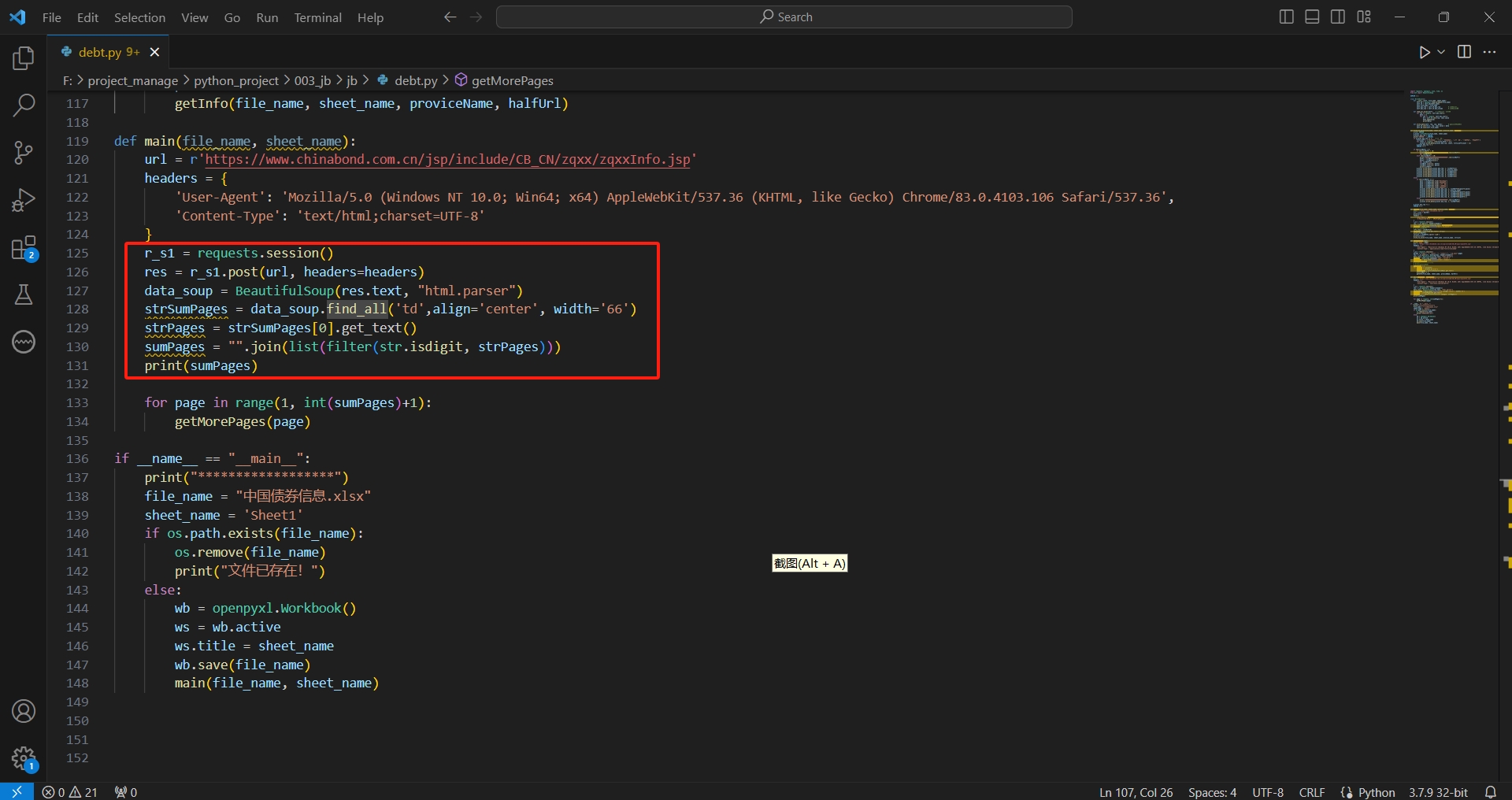Click the screenshot (Alt + A) tooltip
Screen dimensions: 1512x800
click(x=810, y=563)
